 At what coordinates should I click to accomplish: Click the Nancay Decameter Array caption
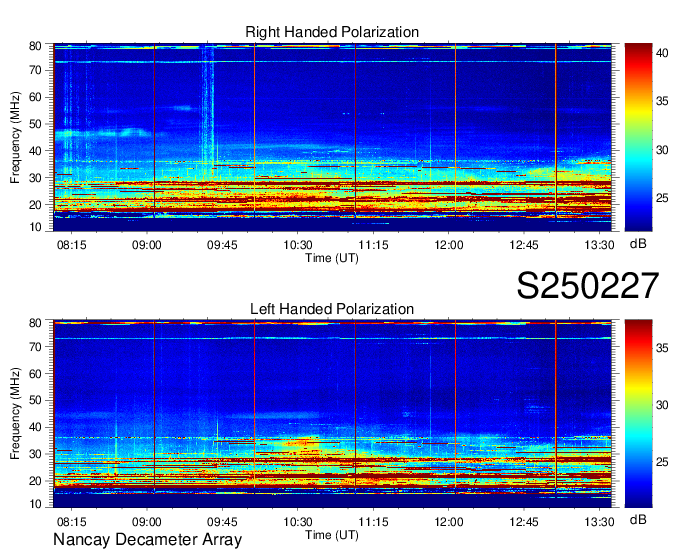[147, 540]
